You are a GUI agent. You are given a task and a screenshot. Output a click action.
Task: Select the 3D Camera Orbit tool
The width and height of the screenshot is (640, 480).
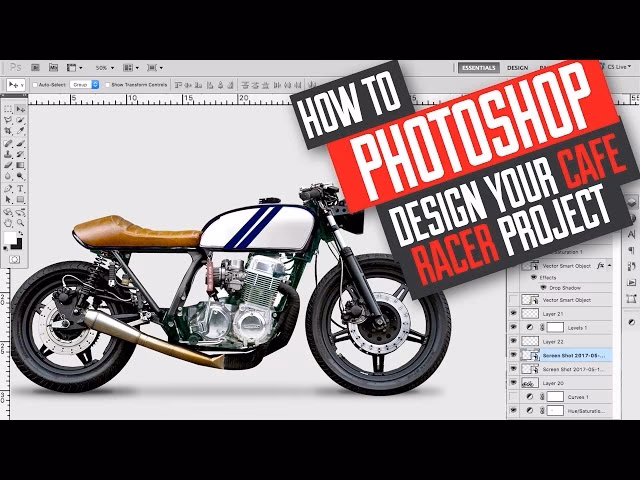[20, 212]
